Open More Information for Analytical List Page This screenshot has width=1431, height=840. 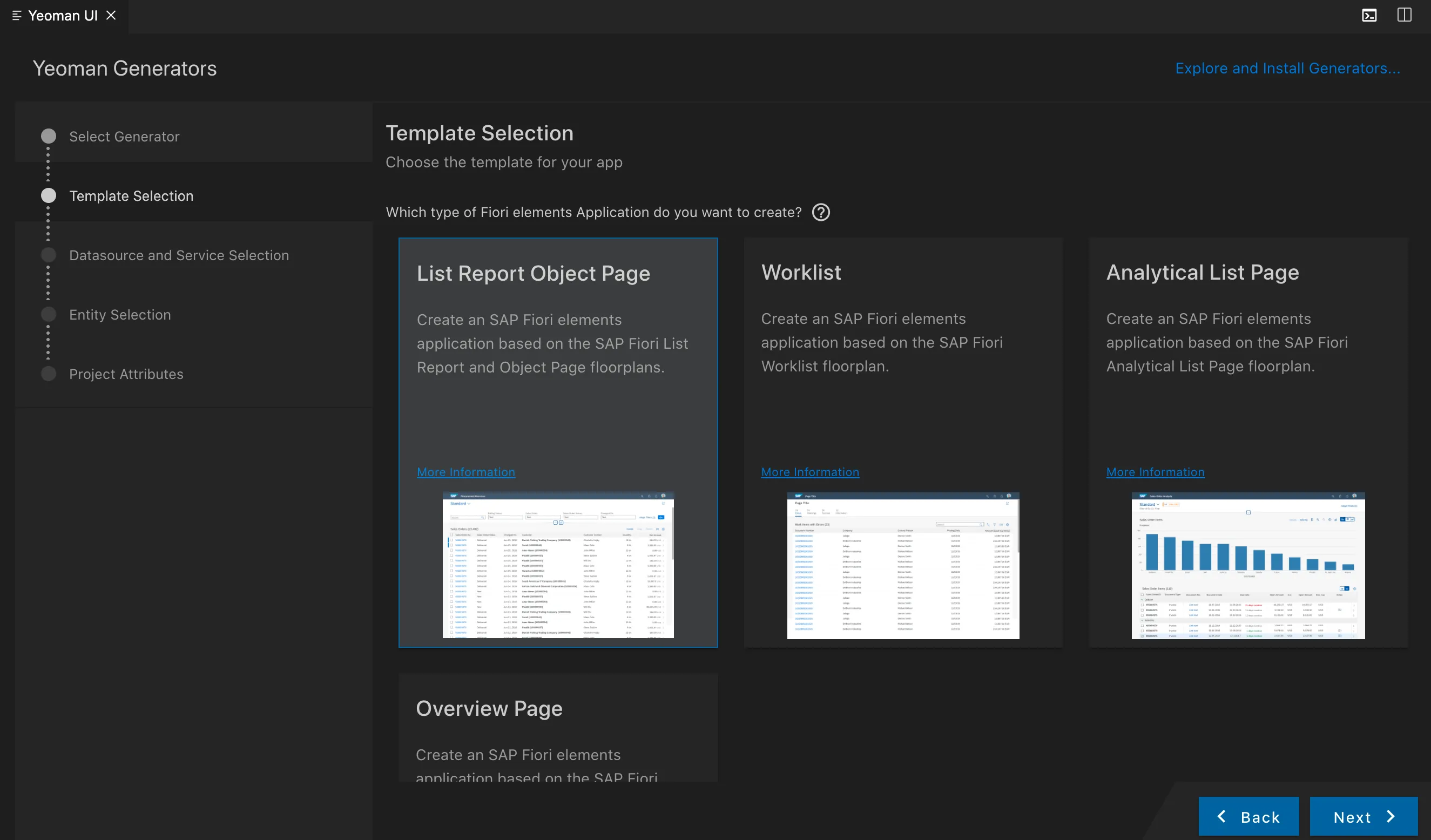[x=1155, y=472]
